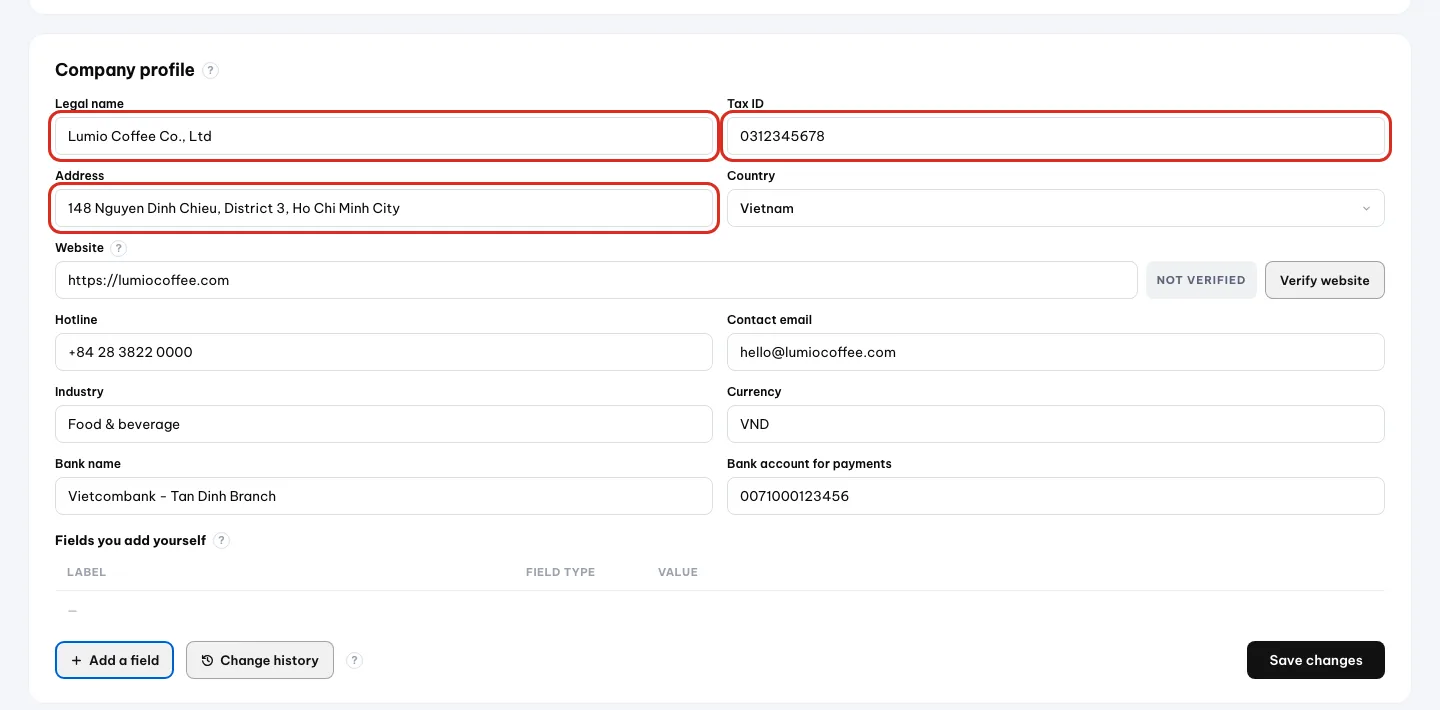Focus the Hotline phone number field
This screenshot has width=1440, height=710.
pyautogui.click(x=384, y=352)
